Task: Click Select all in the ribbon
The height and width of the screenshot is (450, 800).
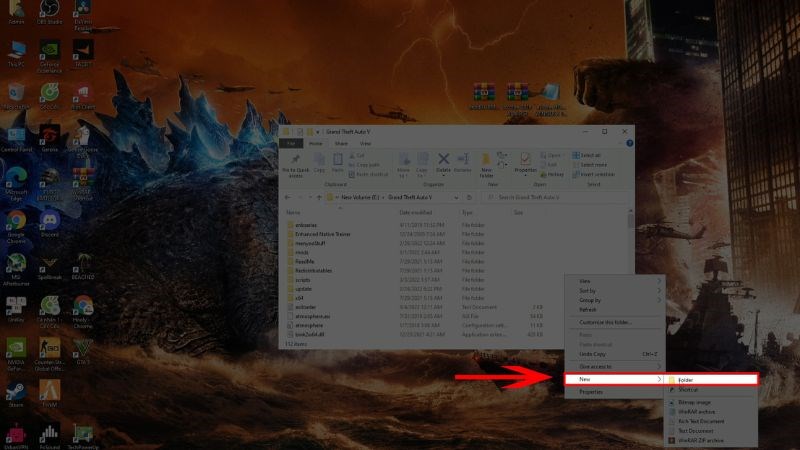Action: tap(587, 155)
